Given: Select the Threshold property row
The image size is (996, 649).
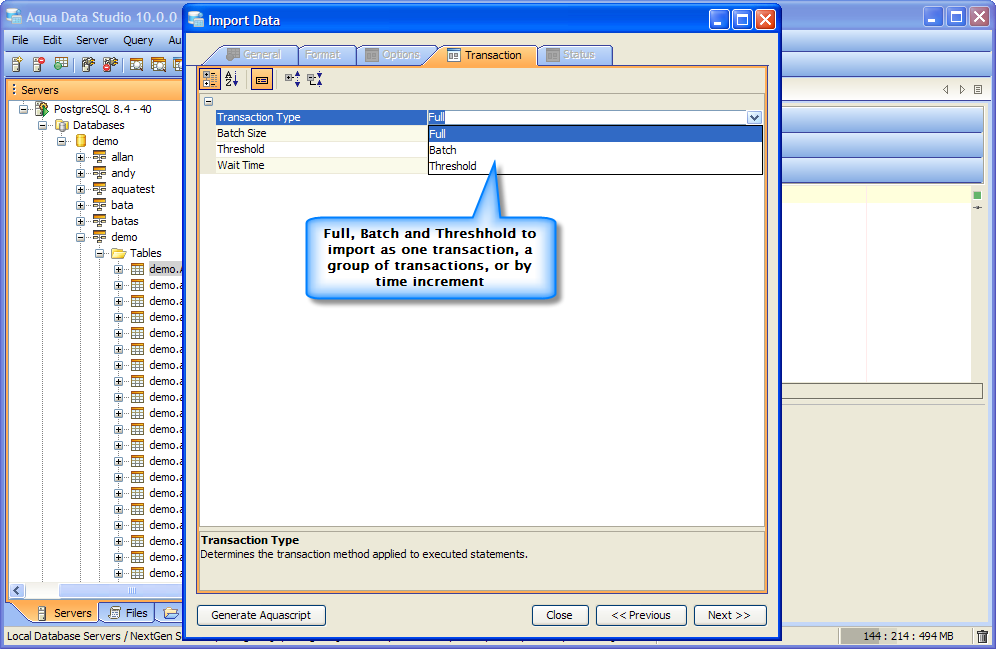Looking at the screenshot, I should pyautogui.click(x=321, y=149).
